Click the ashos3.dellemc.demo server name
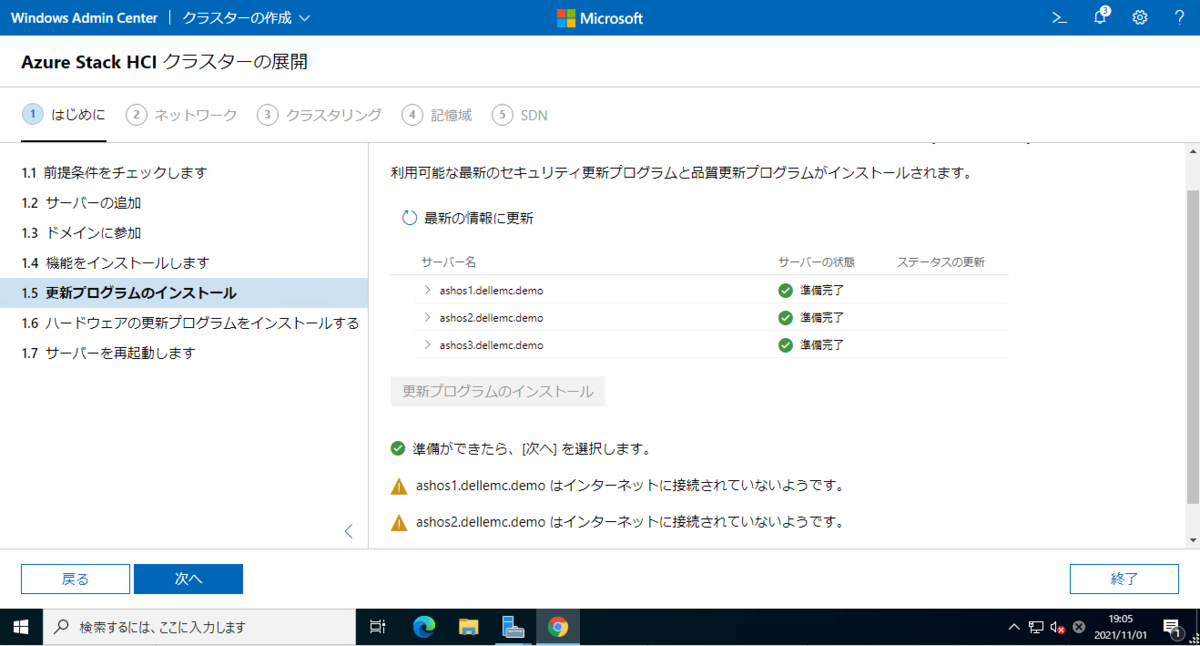The image size is (1200, 646). [491, 345]
